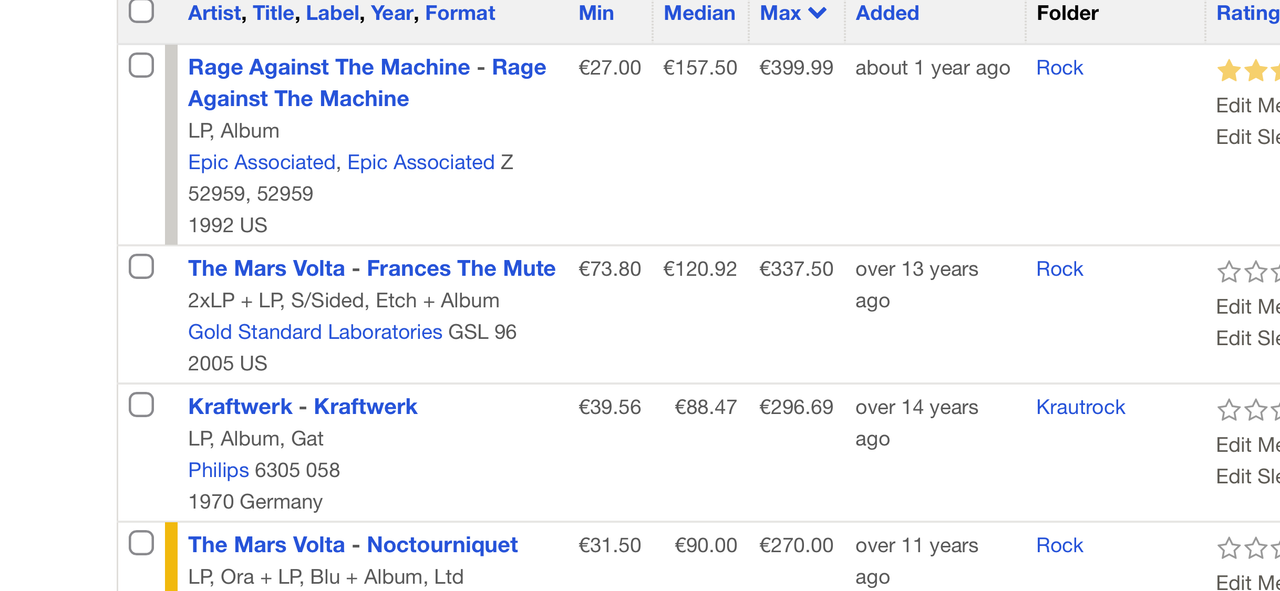Sort by the Added column header
The image size is (1280, 591).
point(887,13)
